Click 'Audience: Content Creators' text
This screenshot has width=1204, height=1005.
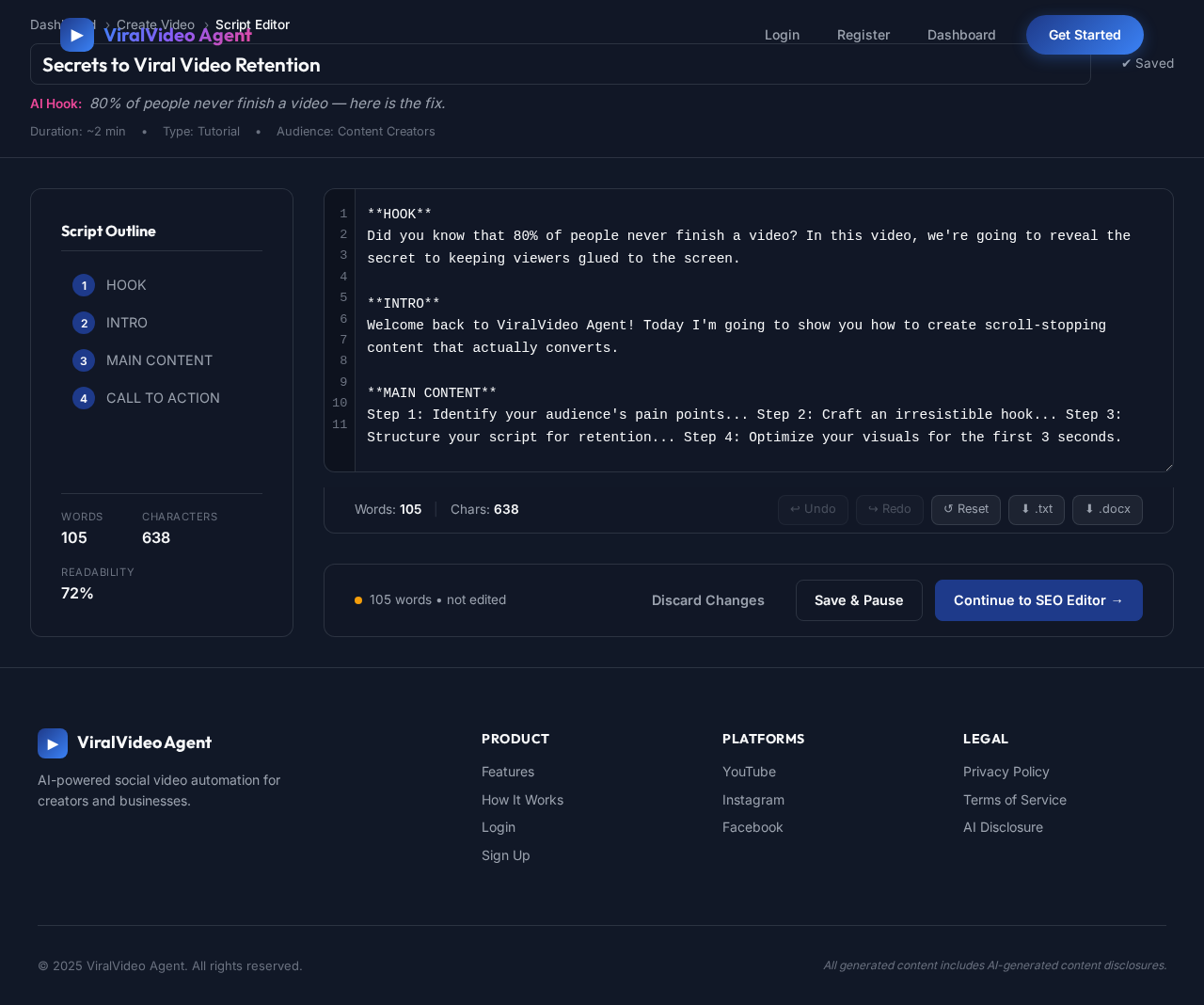coord(356,132)
